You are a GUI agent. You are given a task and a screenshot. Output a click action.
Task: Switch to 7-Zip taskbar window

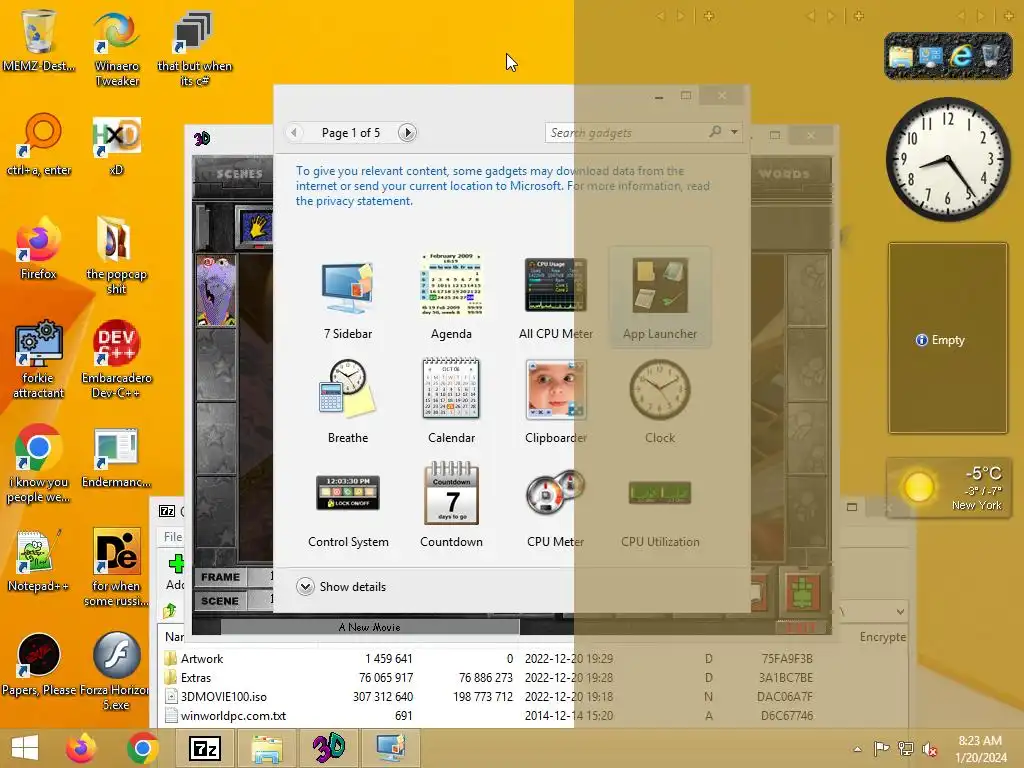coord(204,748)
